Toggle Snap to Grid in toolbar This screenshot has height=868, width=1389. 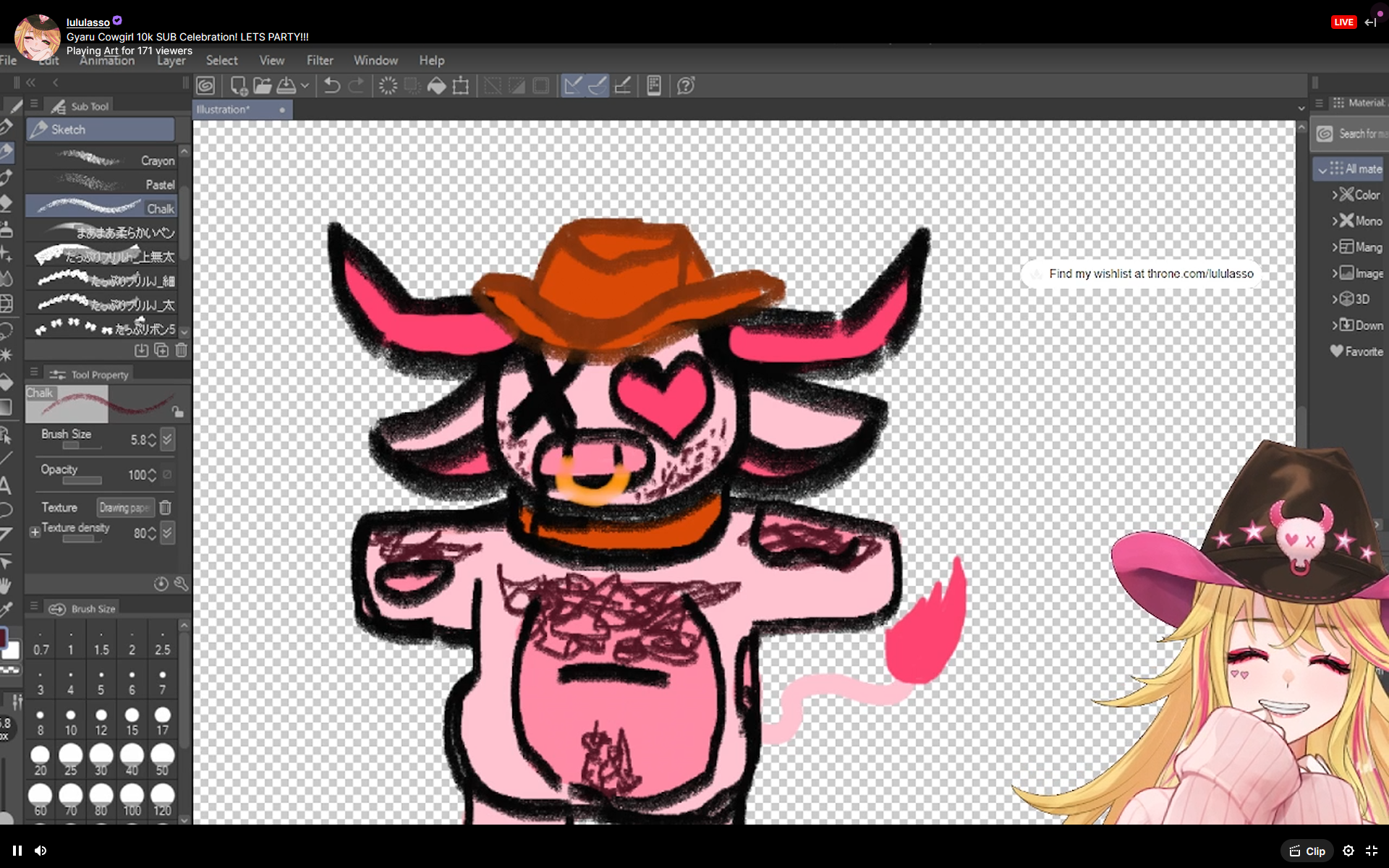click(x=622, y=86)
